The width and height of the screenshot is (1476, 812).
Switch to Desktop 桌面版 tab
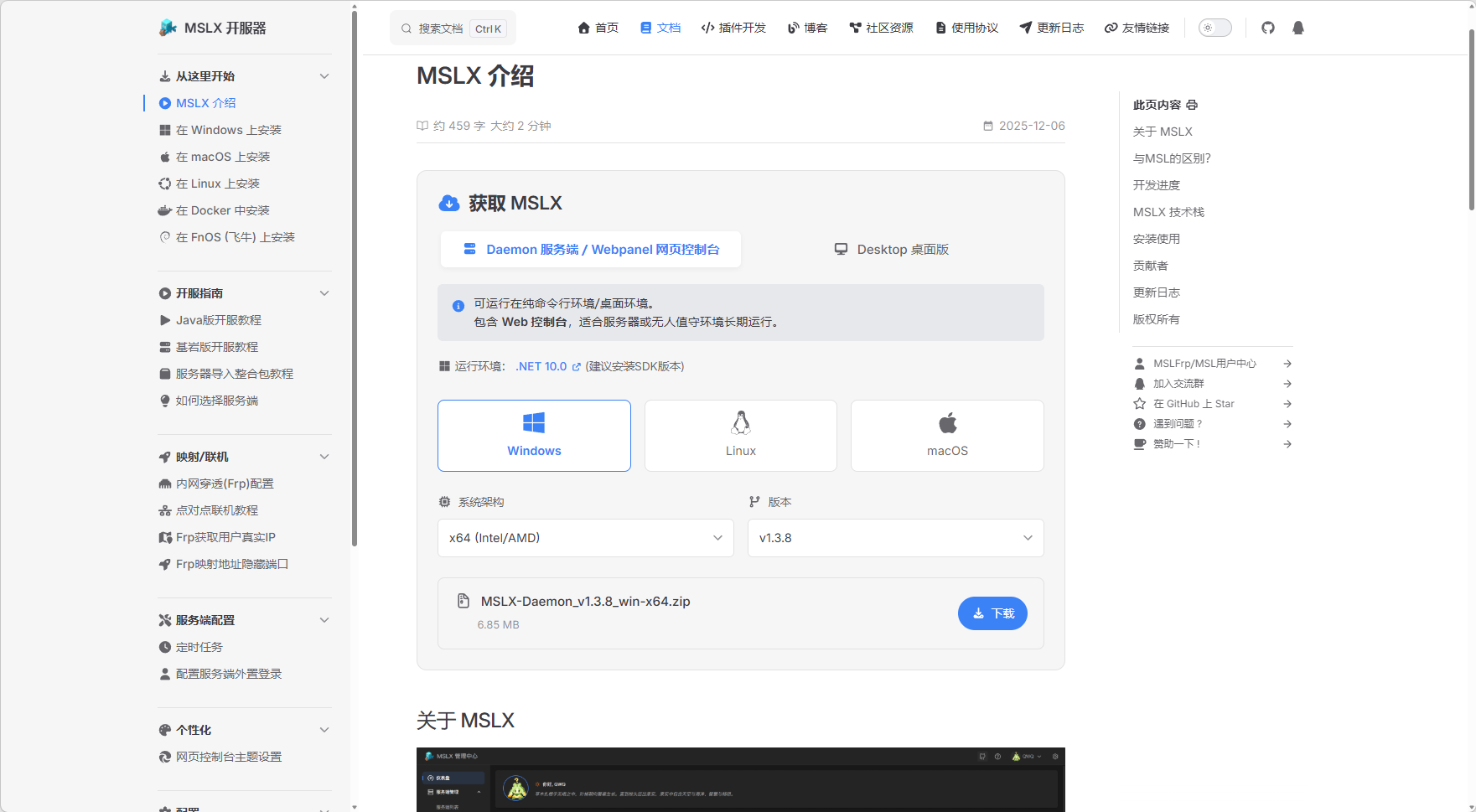(892, 250)
